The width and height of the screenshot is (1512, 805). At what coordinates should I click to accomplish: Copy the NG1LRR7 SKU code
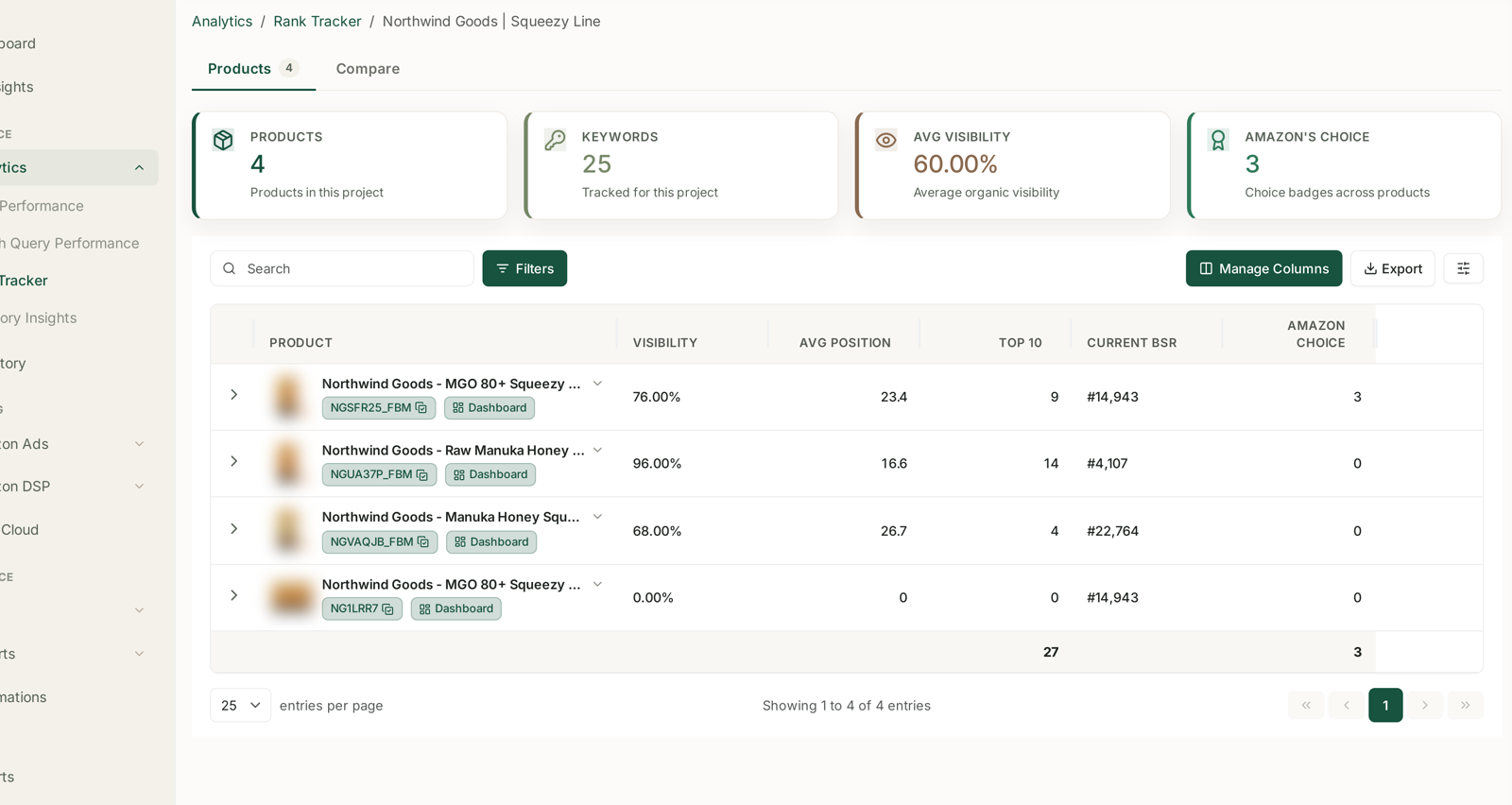pos(387,608)
